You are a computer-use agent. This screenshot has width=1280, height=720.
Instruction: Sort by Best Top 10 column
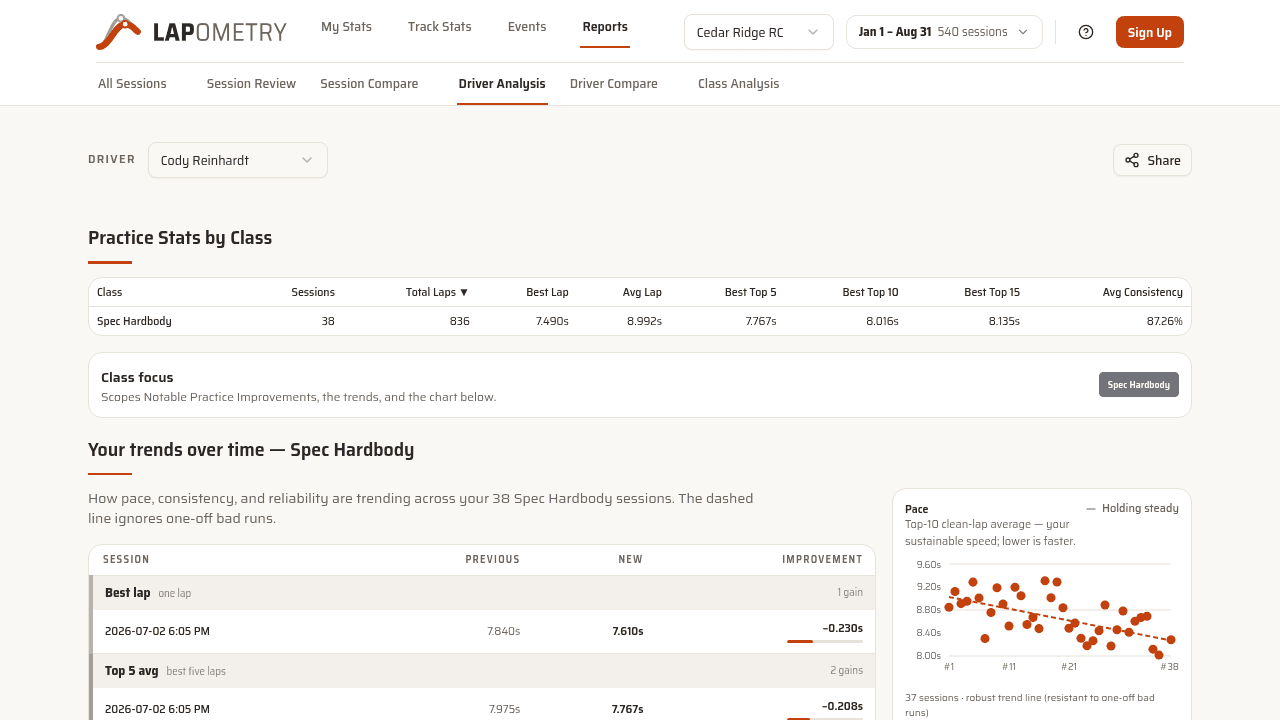coord(870,292)
